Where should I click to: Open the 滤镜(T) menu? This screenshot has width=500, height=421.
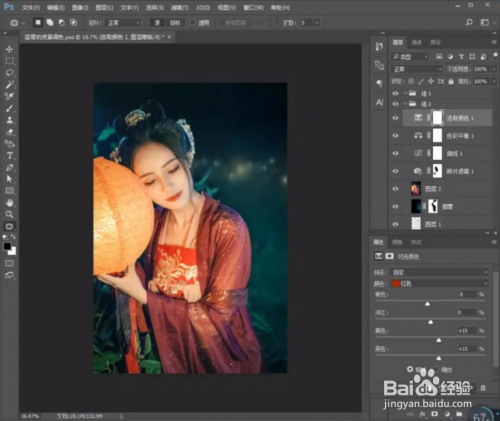(x=180, y=7)
